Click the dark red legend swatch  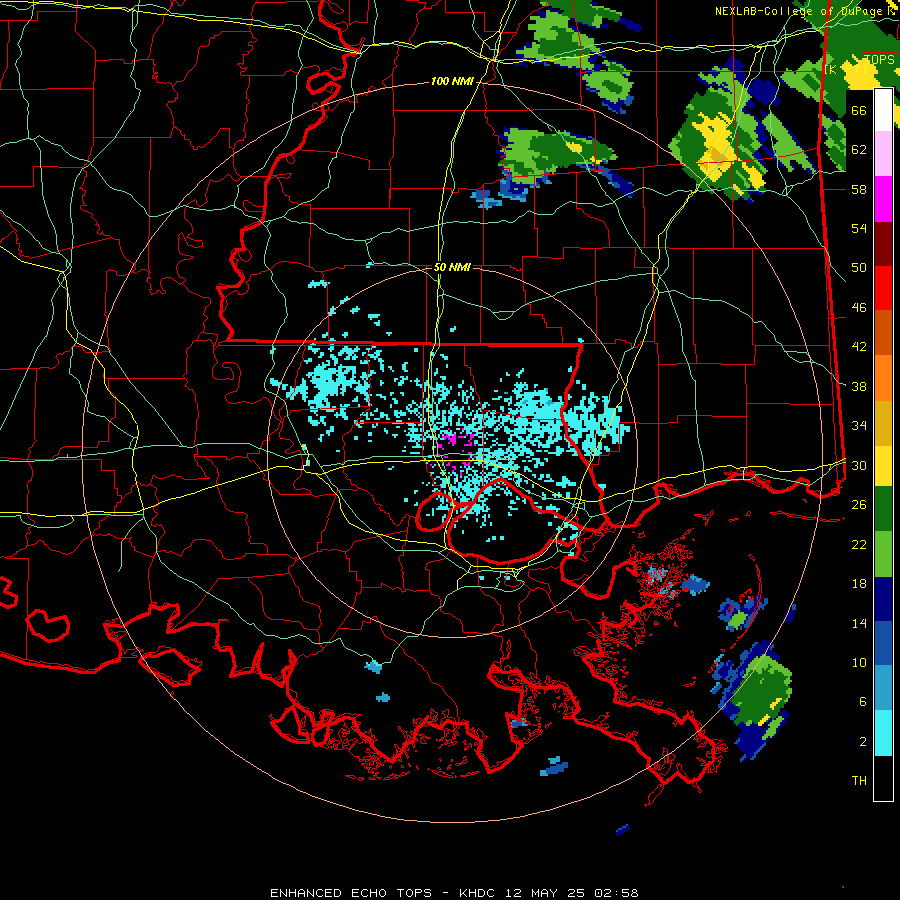(x=883, y=243)
